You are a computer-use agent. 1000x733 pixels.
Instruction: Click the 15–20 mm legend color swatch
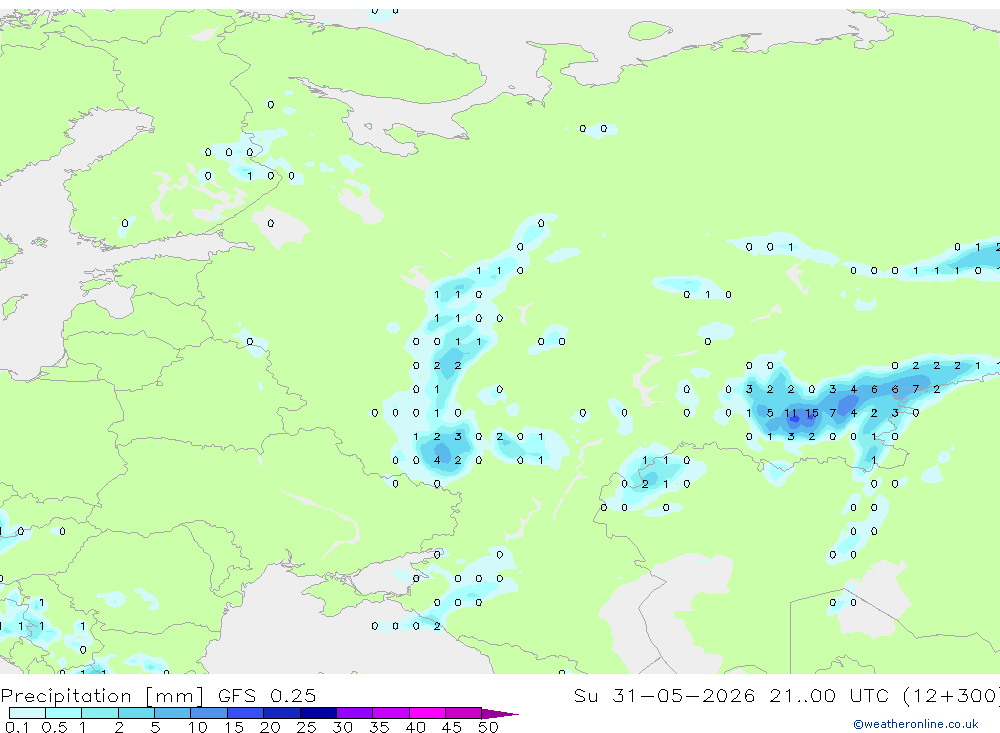[246, 713]
